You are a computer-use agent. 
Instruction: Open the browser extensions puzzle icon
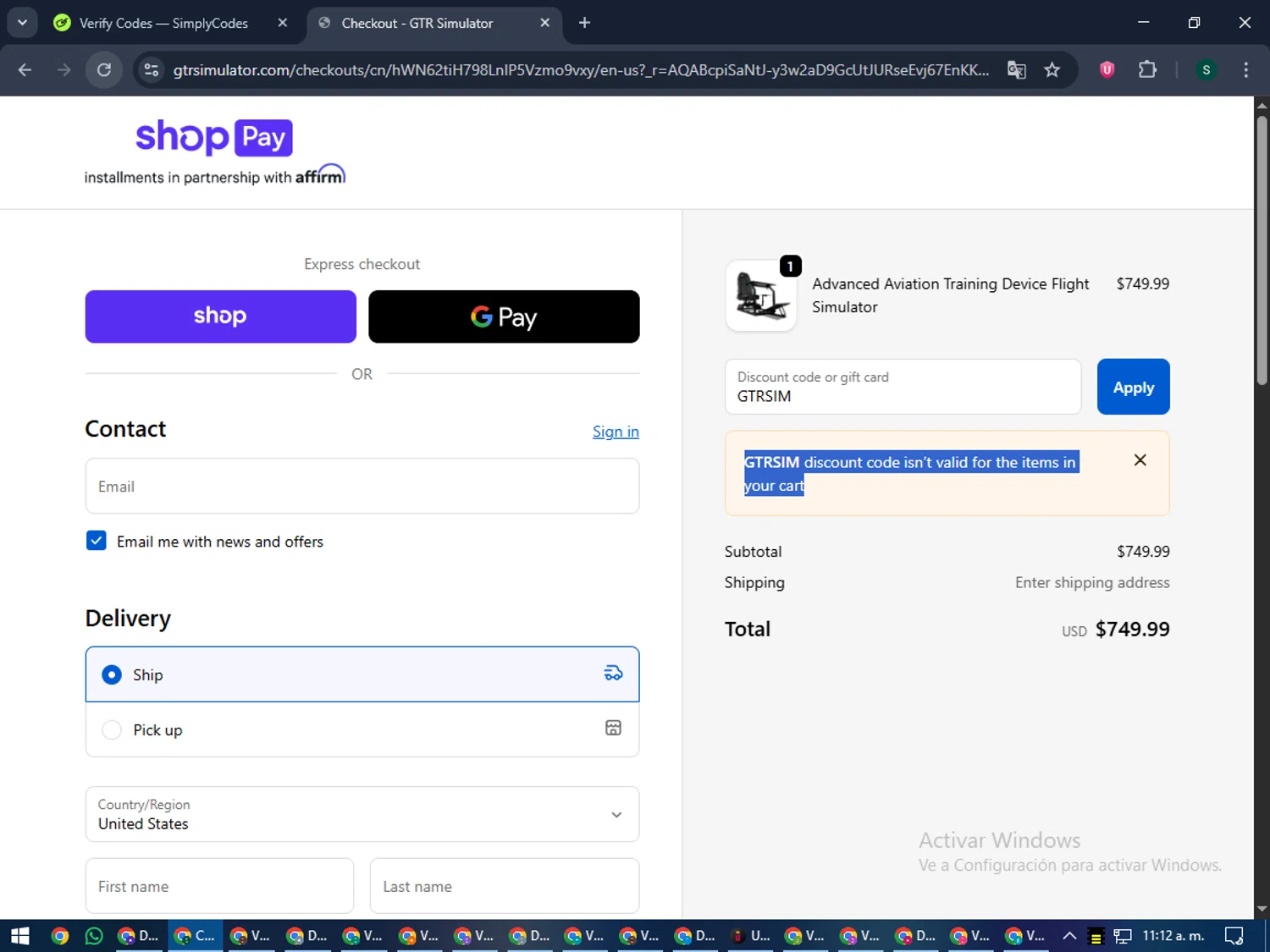click(1147, 70)
